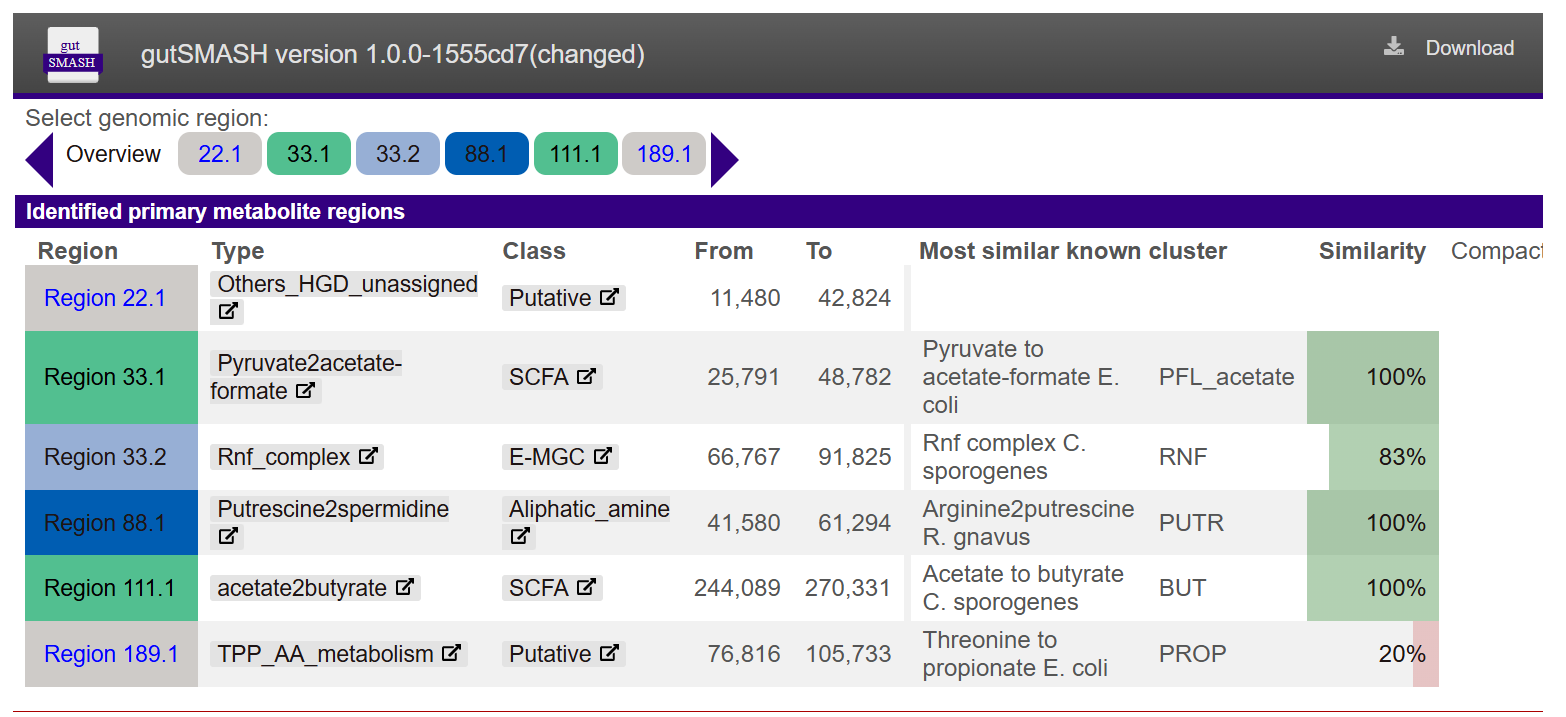Viewport: 1566px width, 717px height.
Task: Open external link icon beside Others_HGD_unassigned
Action: tap(229, 311)
